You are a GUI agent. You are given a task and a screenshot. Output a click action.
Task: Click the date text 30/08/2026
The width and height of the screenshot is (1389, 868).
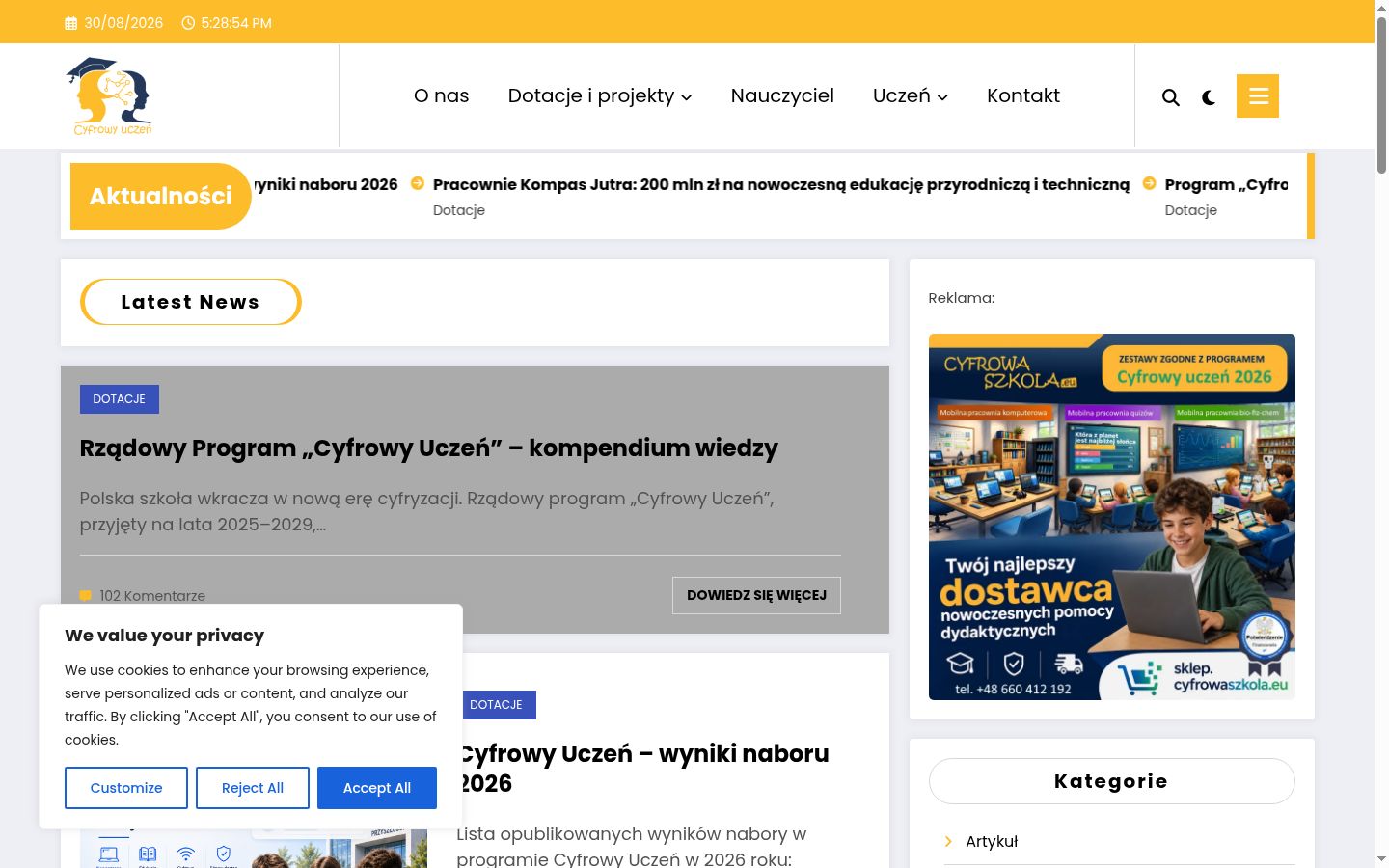tap(123, 23)
